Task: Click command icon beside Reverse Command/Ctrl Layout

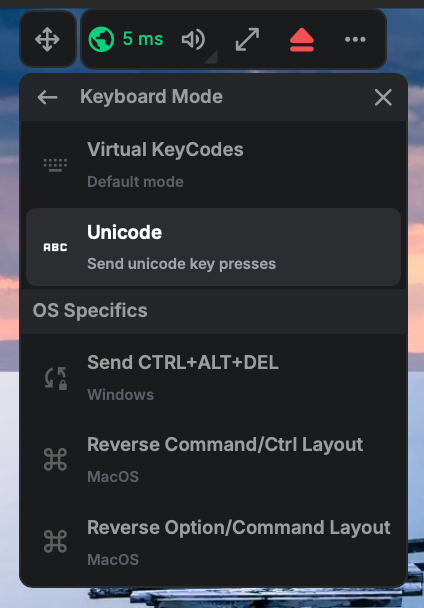Action: click(55, 460)
